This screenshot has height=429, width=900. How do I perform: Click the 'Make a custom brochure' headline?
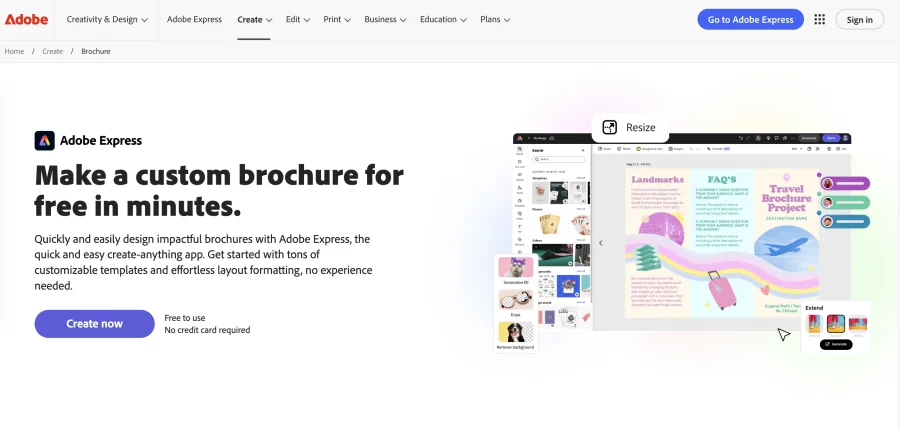(x=219, y=191)
